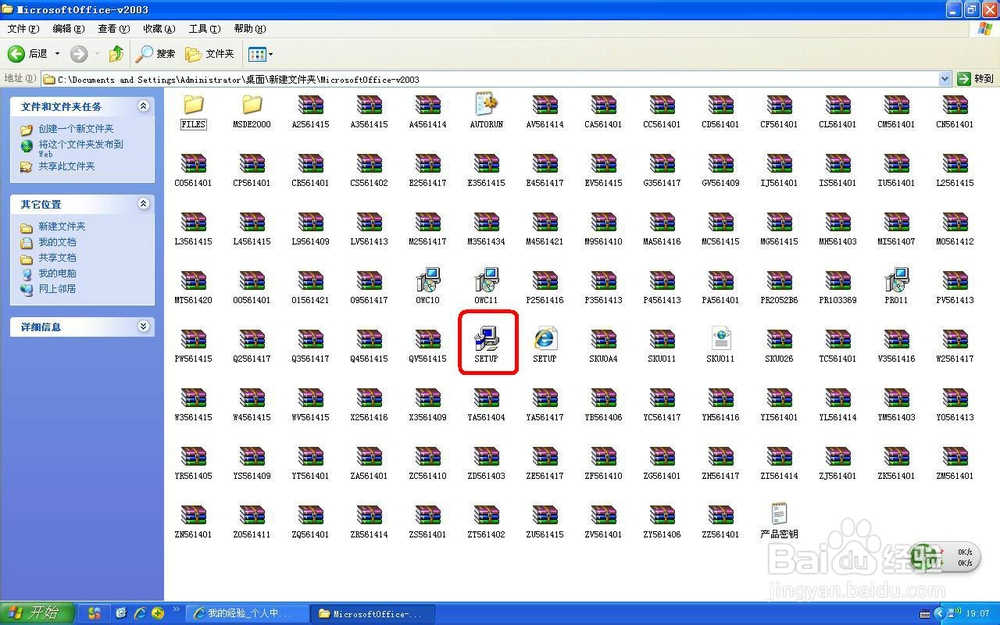This screenshot has height=625, width=1000.
Task: Open the MSDE2000 folder
Action: pyautogui.click(x=251, y=108)
